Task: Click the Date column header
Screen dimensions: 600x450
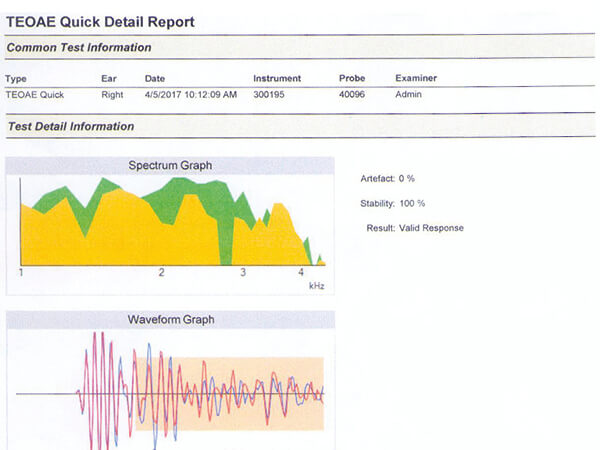Action: (x=155, y=78)
